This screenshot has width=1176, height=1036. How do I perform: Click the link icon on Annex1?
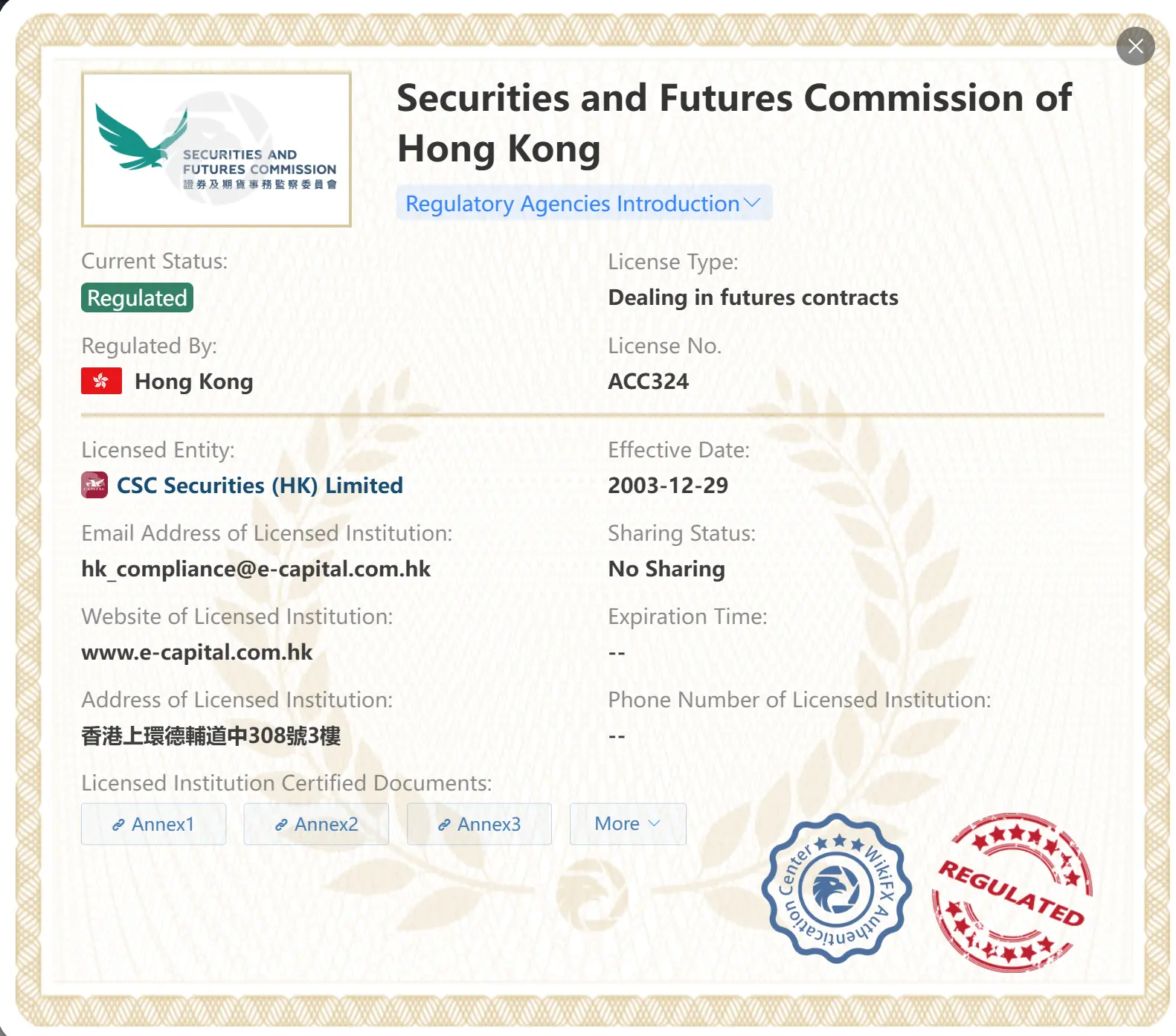tap(118, 825)
